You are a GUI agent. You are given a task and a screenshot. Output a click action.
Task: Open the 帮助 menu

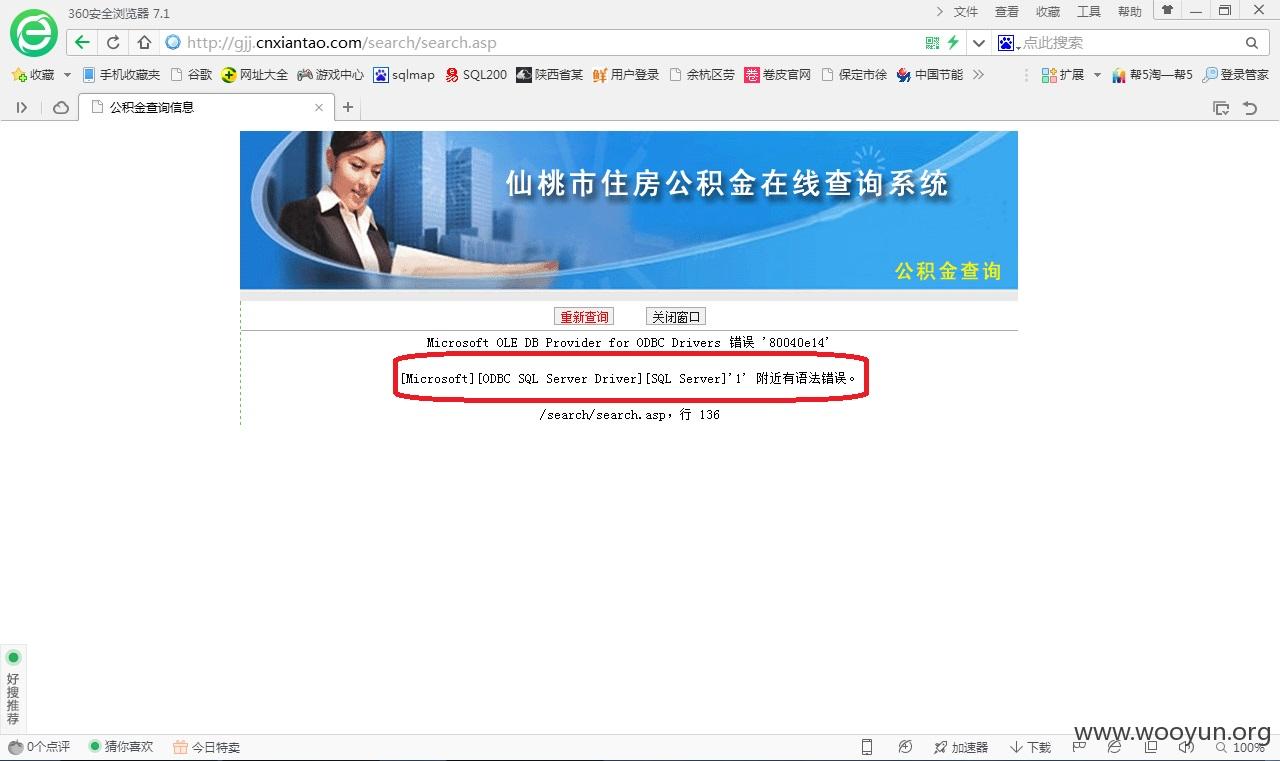(x=1130, y=12)
